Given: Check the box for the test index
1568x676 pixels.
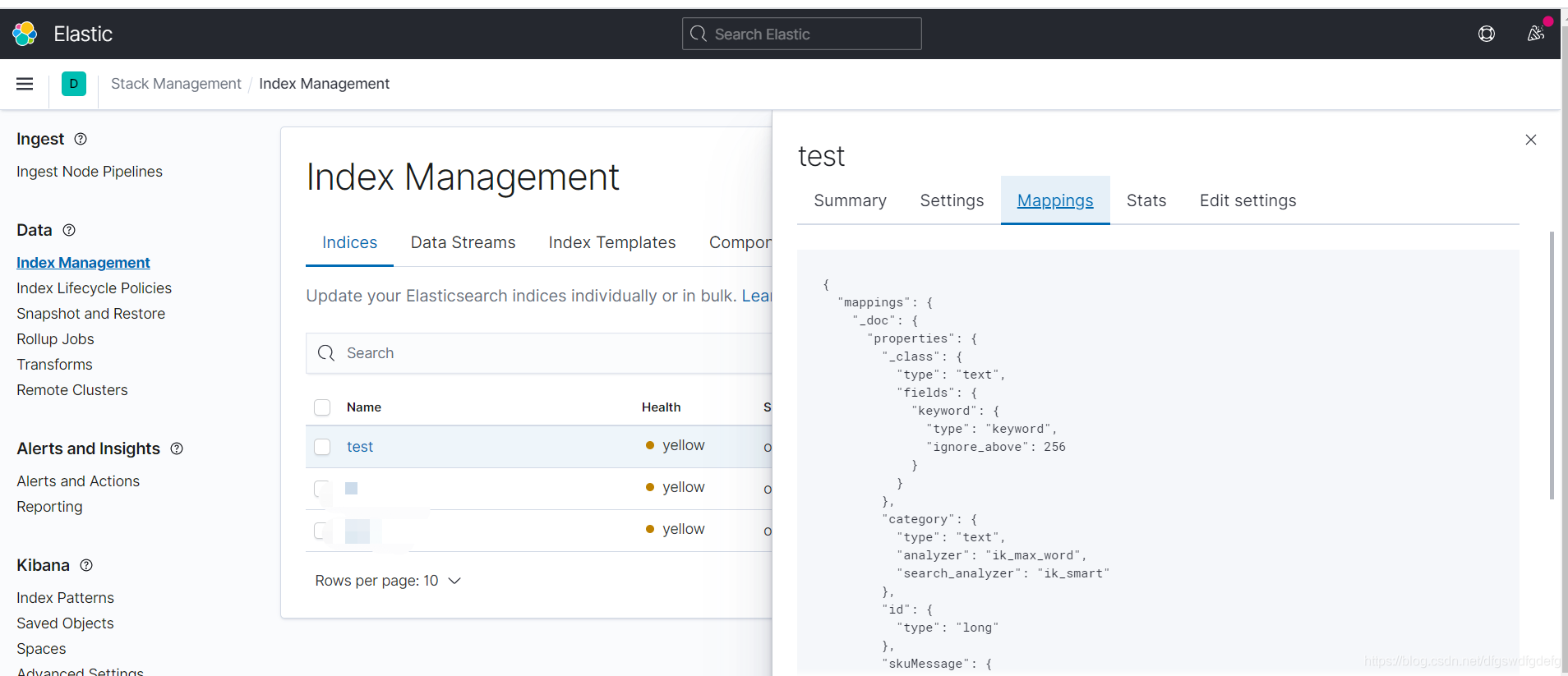Looking at the screenshot, I should point(322,447).
